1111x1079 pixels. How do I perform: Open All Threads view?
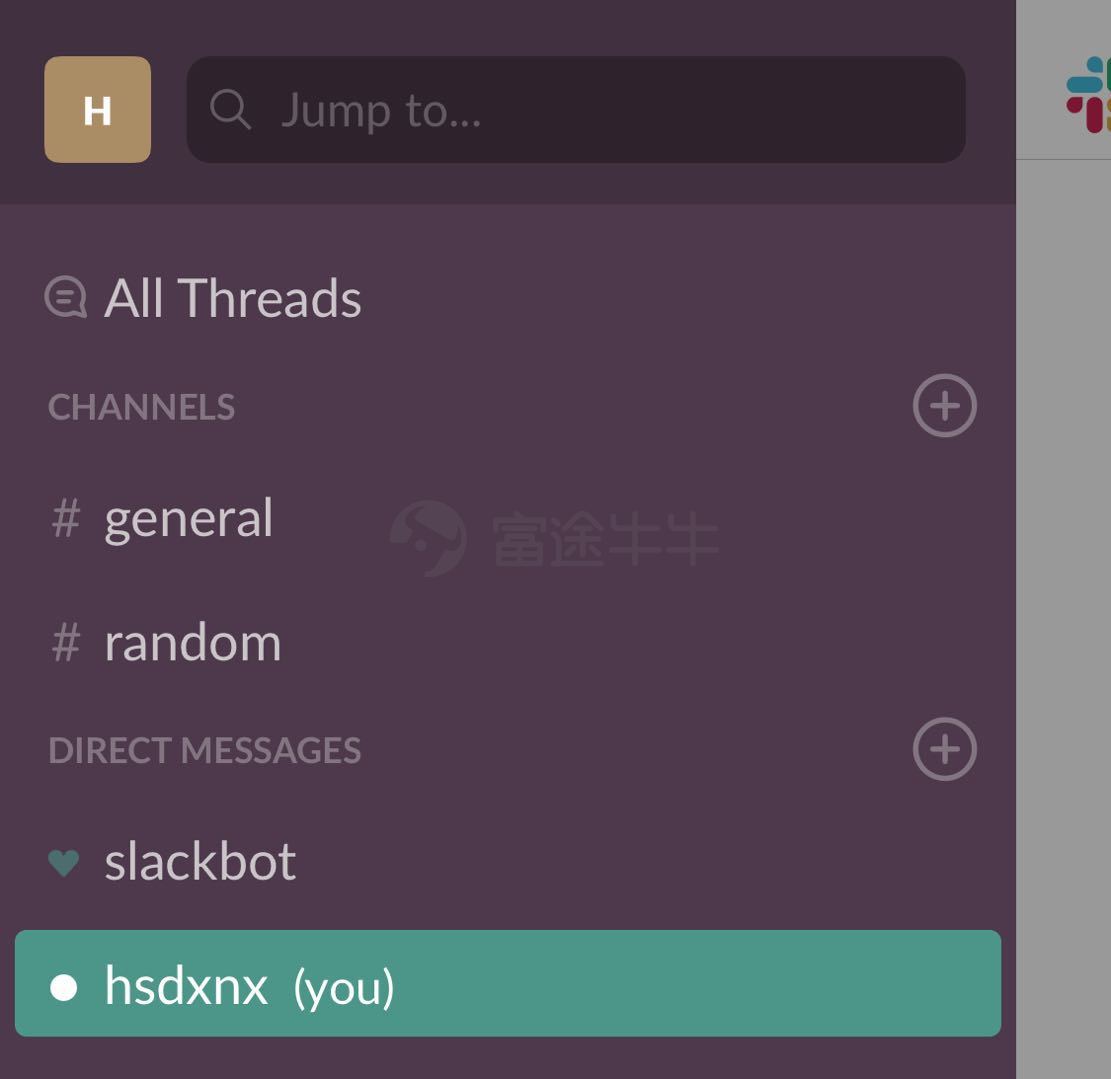[232, 298]
